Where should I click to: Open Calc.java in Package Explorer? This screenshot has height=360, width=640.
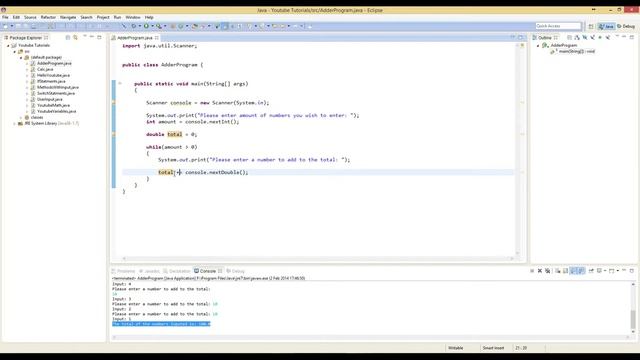(45, 69)
